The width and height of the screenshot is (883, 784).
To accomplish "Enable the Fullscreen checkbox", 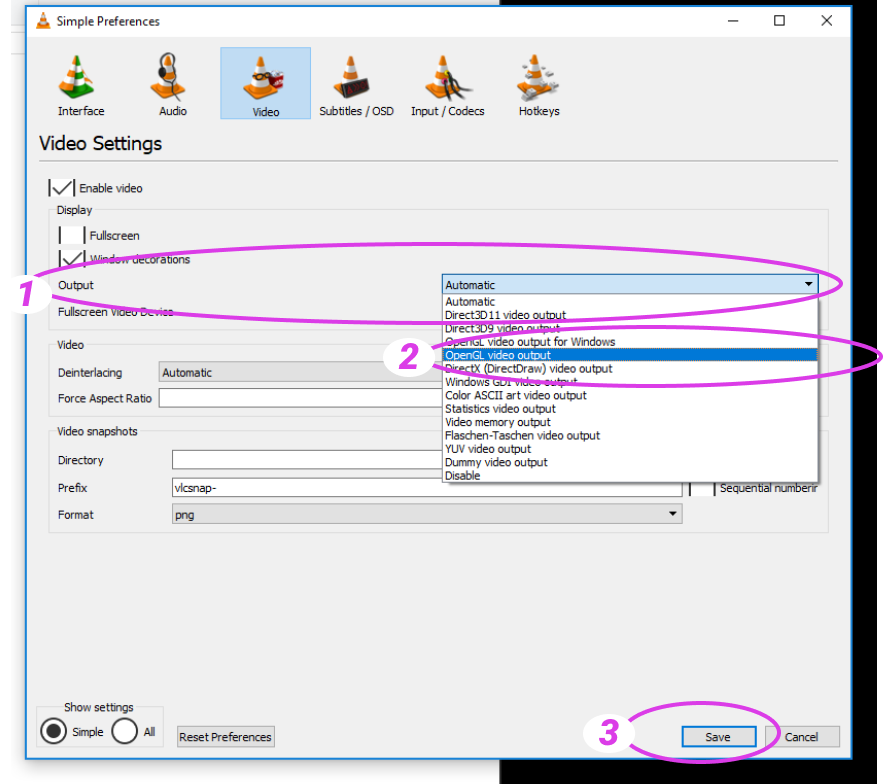I will click(72, 236).
